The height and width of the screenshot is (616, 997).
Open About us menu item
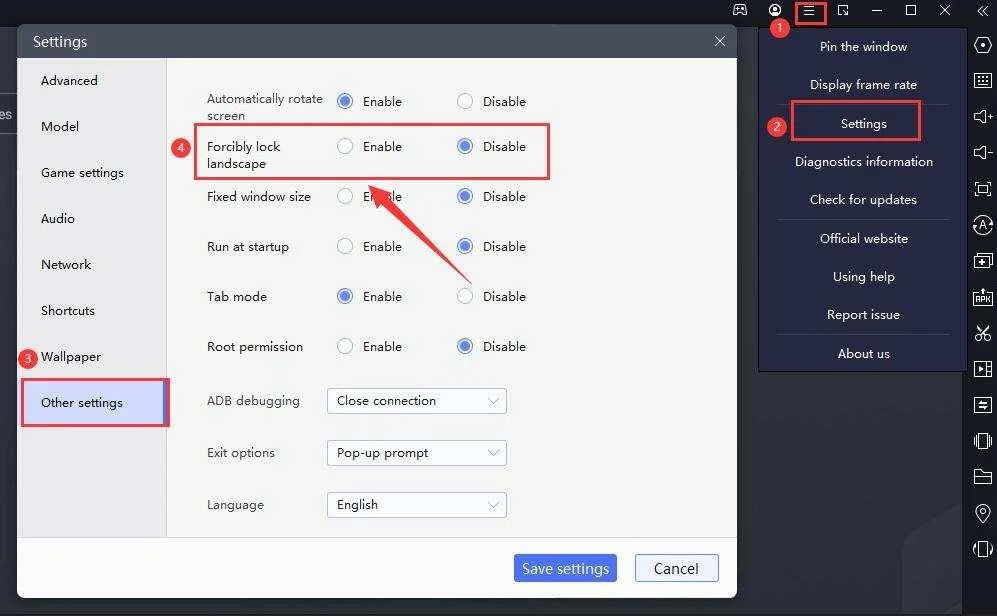tap(863, 353)
